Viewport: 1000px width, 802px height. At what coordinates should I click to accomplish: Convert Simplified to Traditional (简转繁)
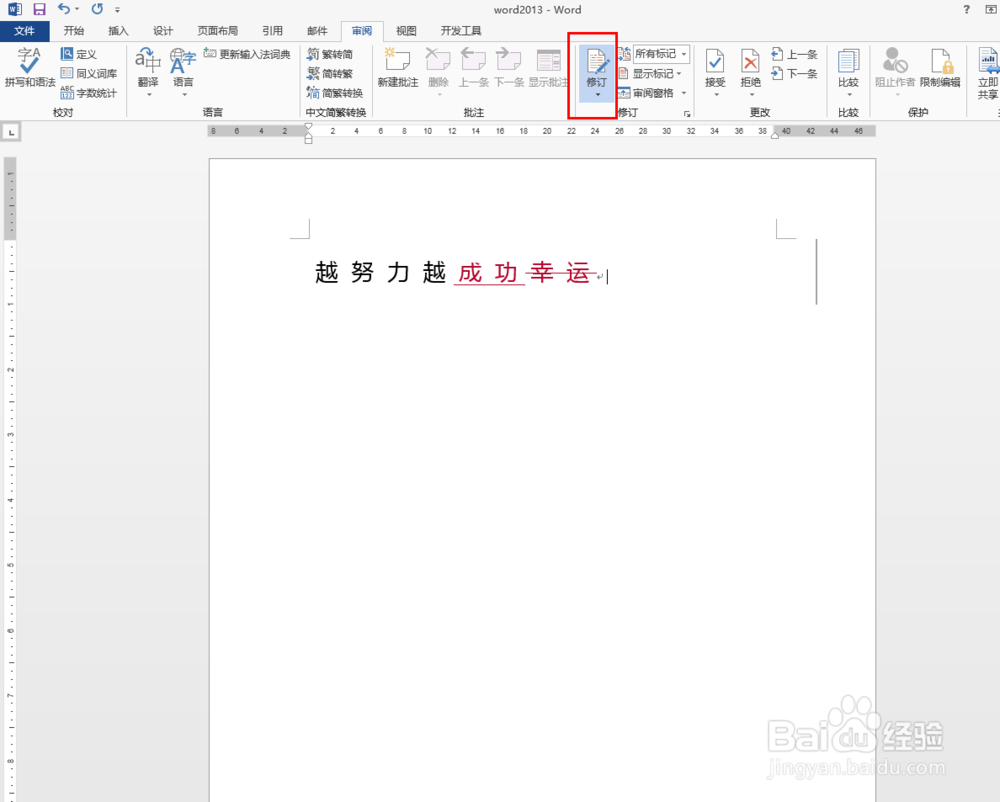tap(330, 73)
